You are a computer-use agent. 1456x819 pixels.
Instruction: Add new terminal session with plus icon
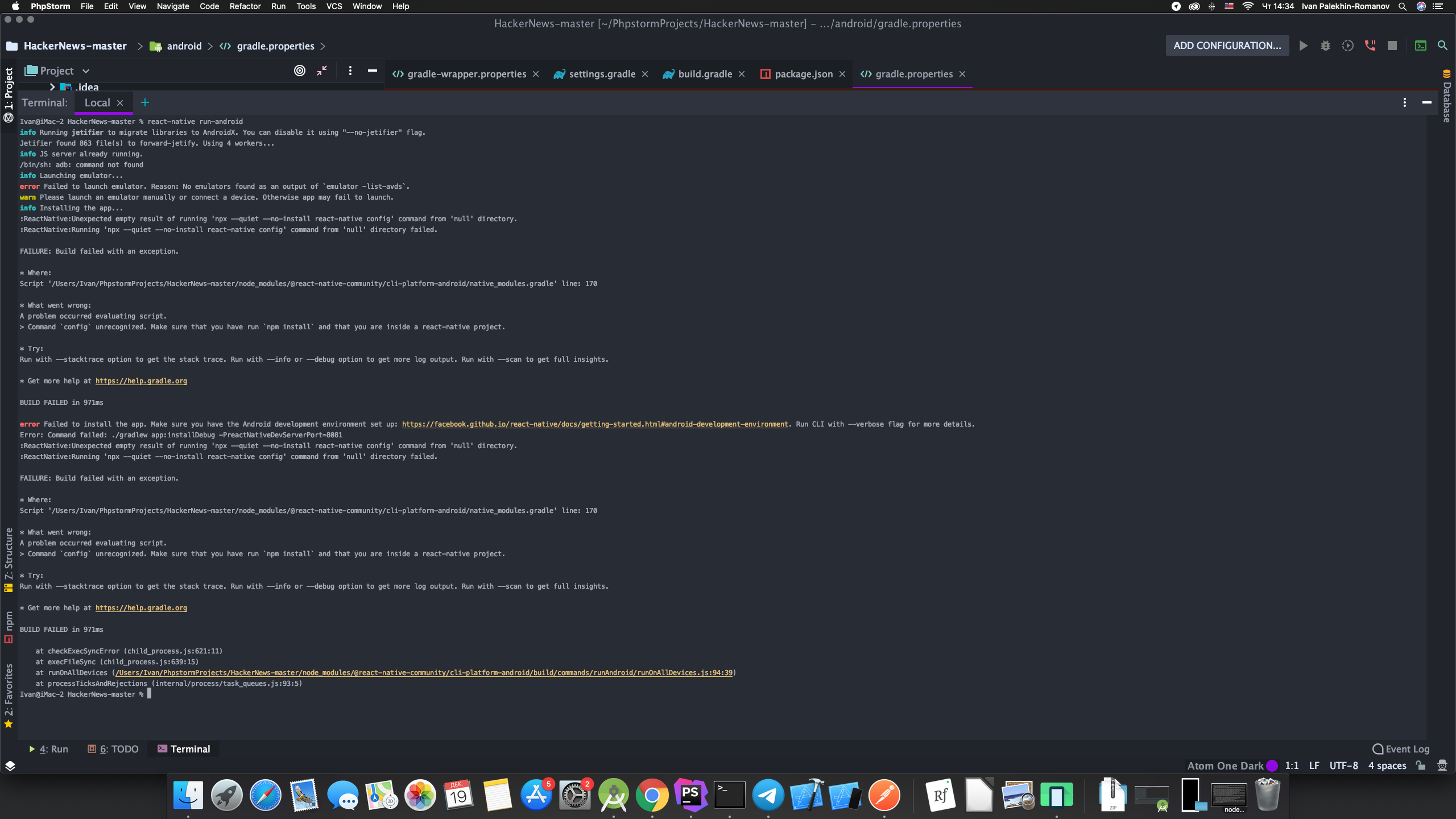tap(145, 102)
